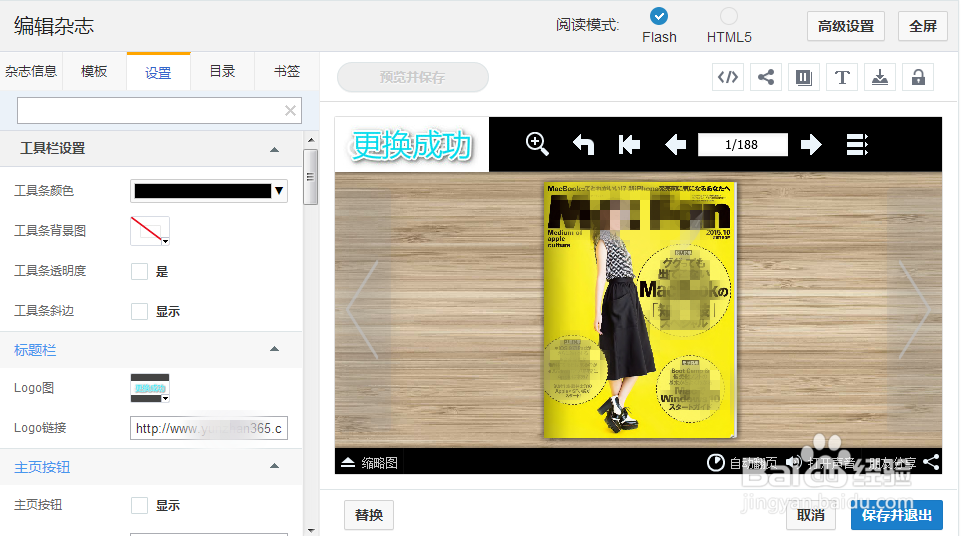Enable toolbar transparency 是 checkbox
The height and width of the screenshot is (536, 966).
coord(139,271)
